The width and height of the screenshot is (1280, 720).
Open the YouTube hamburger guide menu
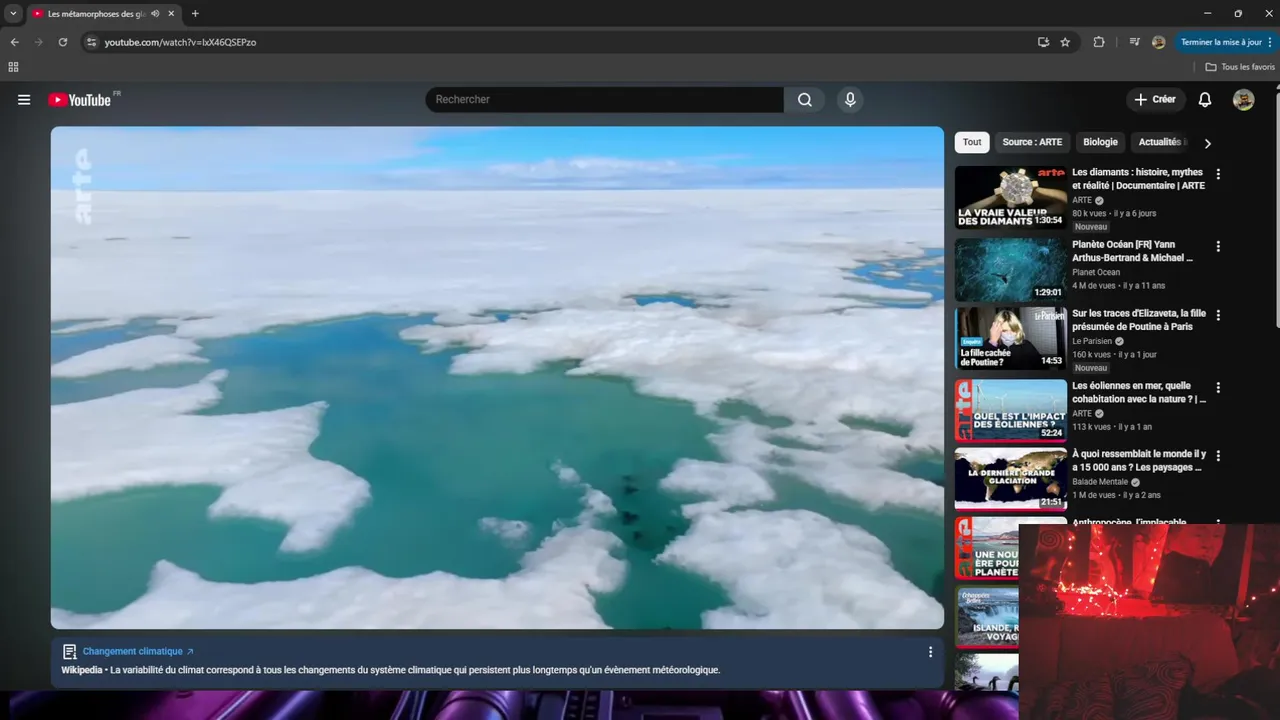coord(24,100)
